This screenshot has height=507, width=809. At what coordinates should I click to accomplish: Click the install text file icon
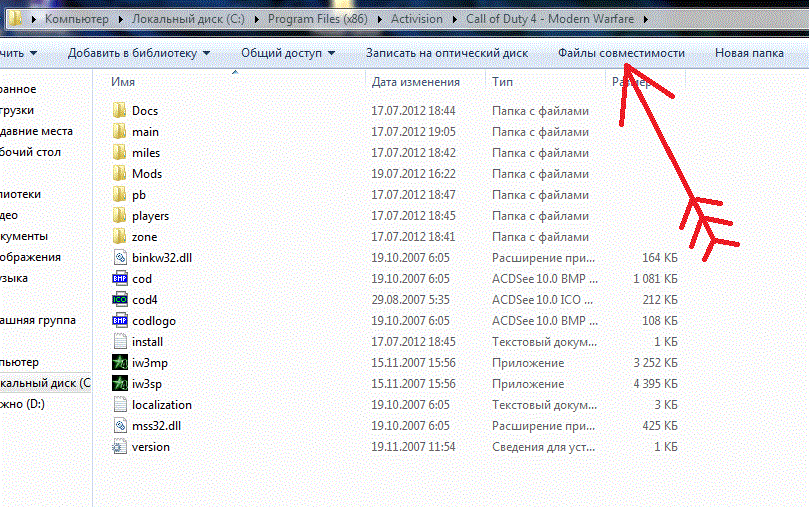click(120, 341)
